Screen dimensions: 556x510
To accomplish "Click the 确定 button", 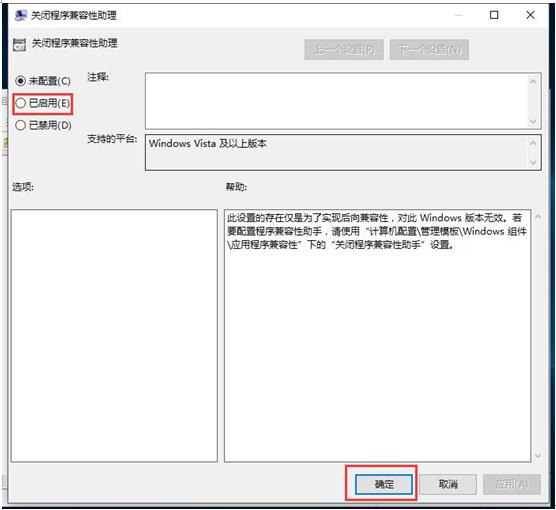I will pyautogui.click(x=384, y=484).
